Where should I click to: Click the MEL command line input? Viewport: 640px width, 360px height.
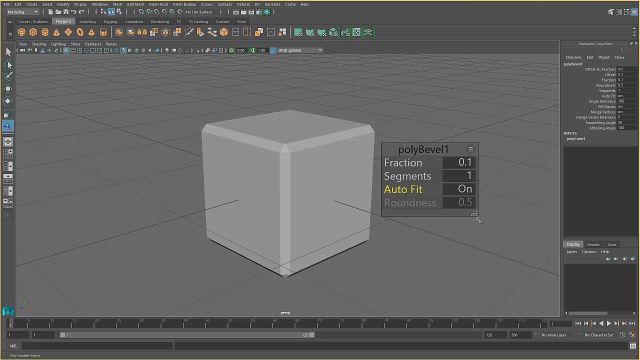[x=97, y=346]
